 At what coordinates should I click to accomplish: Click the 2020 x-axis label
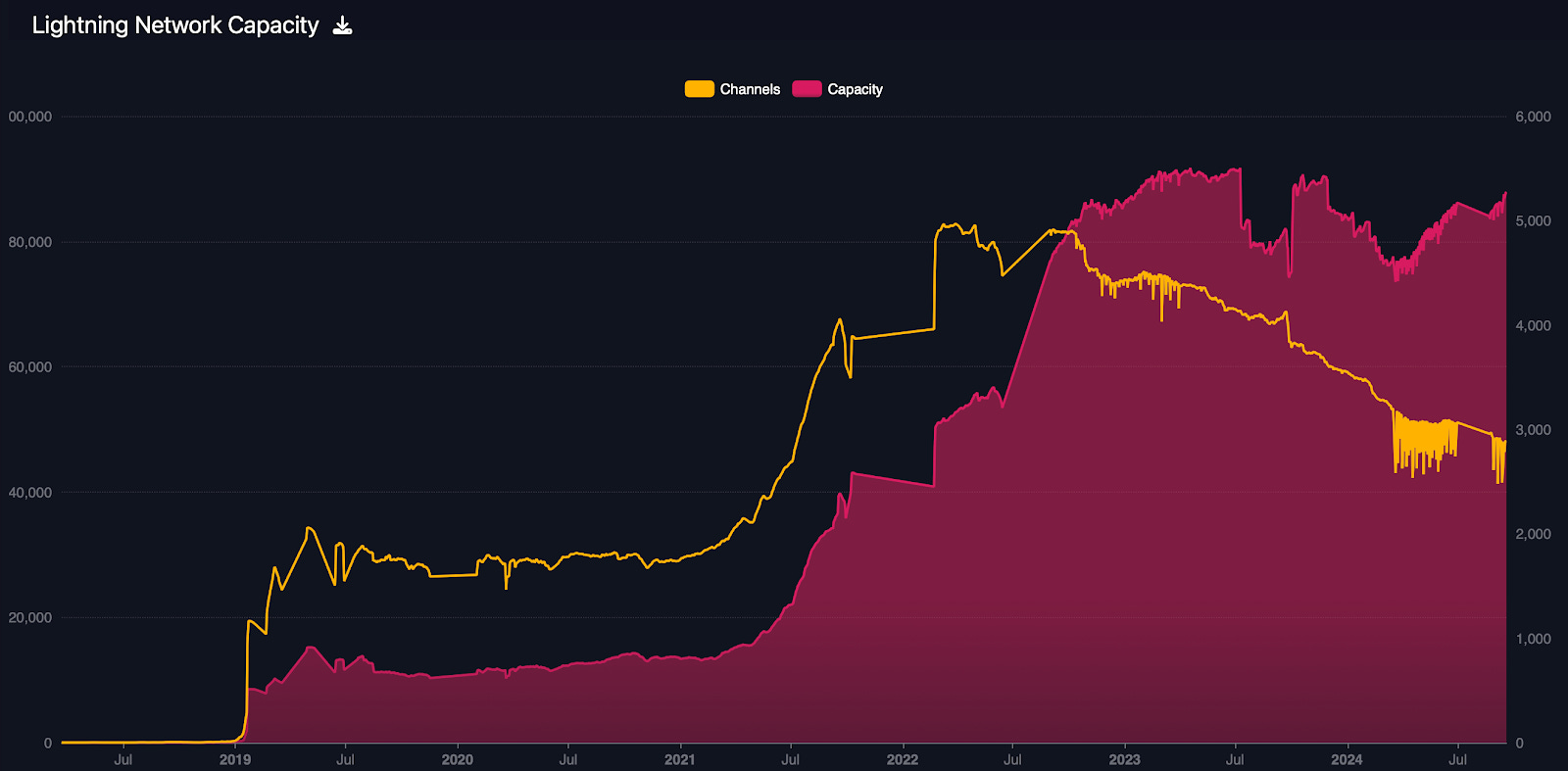[x=457, y=759]
